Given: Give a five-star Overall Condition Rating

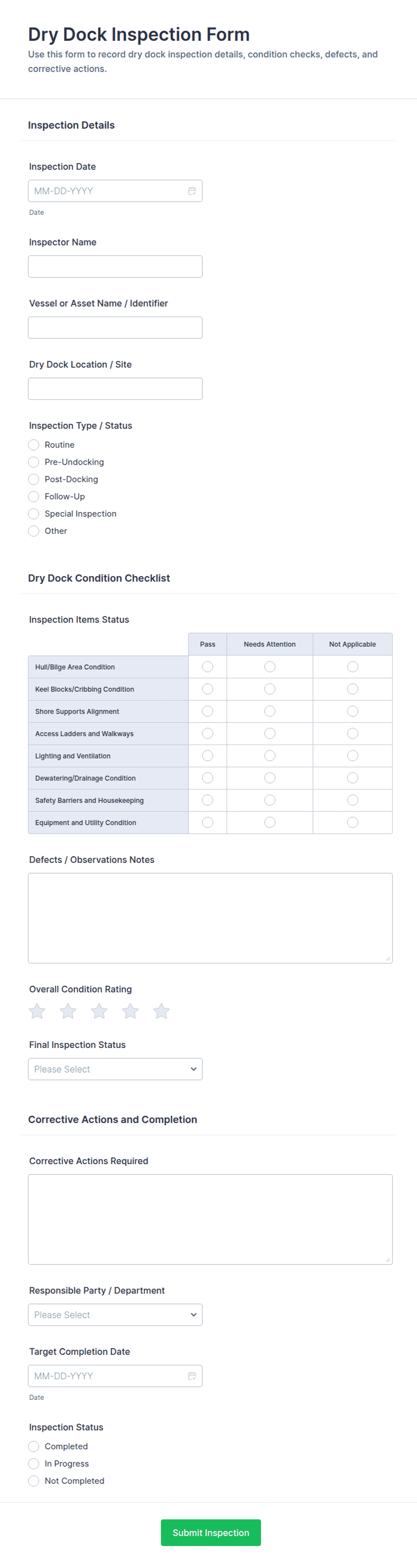Looking at the screenshot, I should click(x=161, y=1011).
